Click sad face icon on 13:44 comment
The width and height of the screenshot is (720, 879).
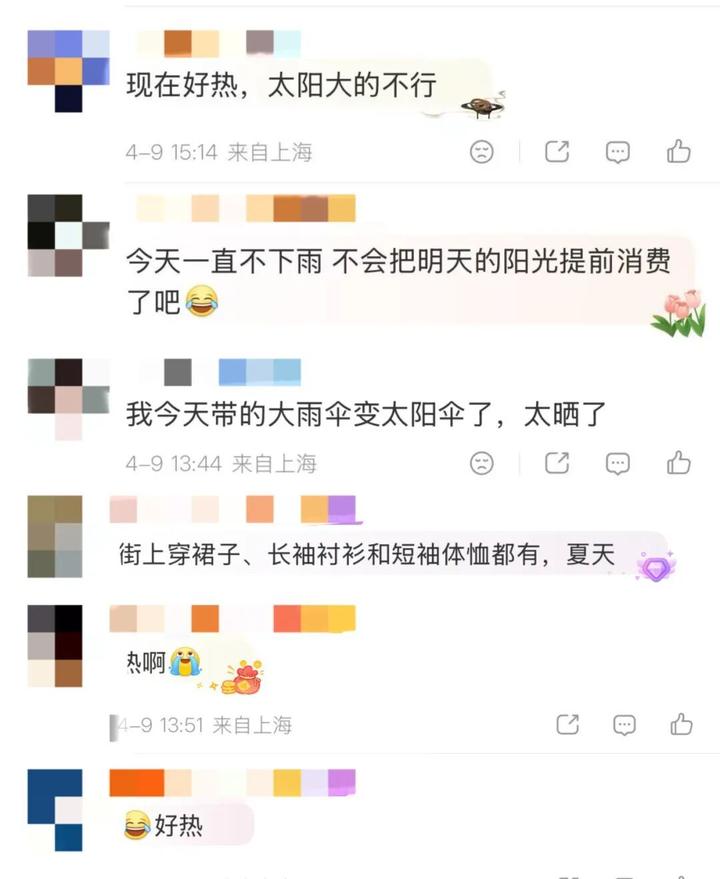tap(481, 464)
